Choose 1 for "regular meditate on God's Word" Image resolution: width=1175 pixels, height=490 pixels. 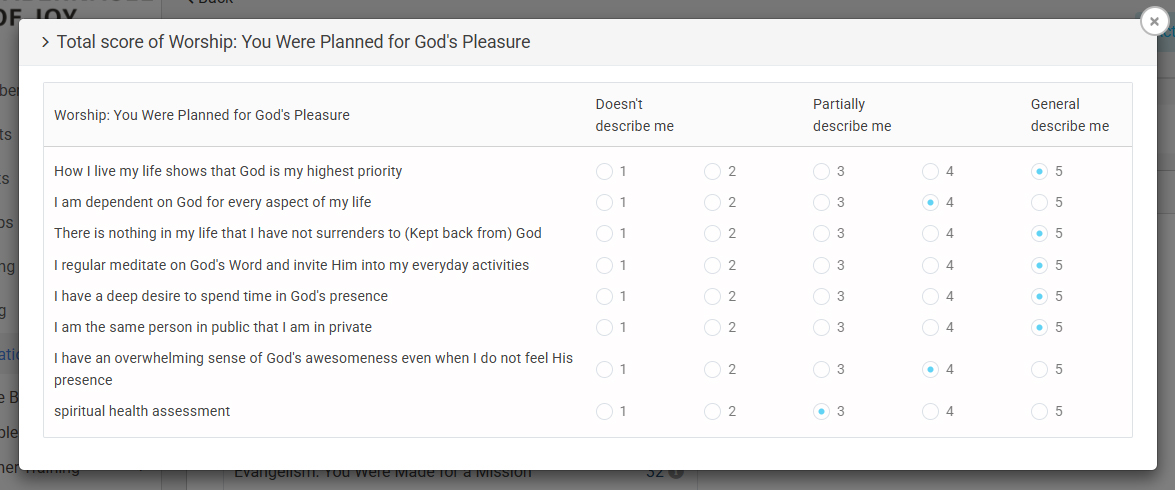pyautogui.click(x=604, y=265)
